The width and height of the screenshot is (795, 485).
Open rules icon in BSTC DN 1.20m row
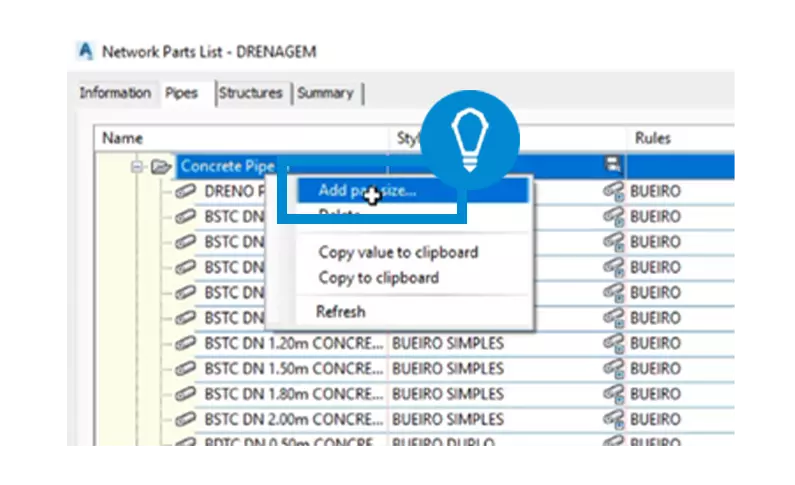(613, 344)
